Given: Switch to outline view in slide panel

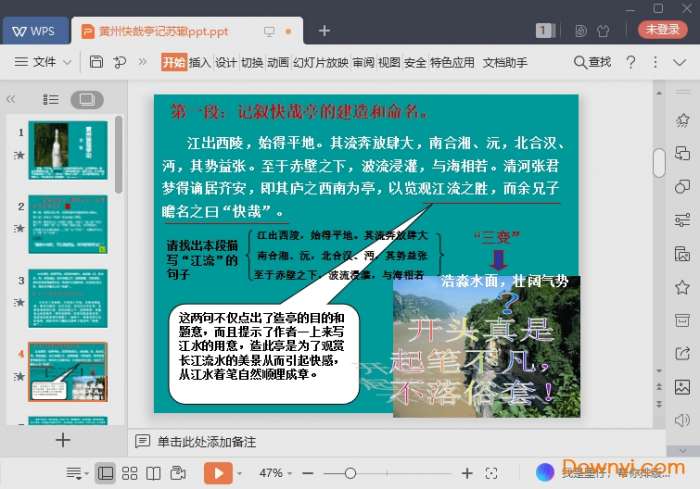Looking at the screenshot, I should pyautogui.click(x=50, y=99).
